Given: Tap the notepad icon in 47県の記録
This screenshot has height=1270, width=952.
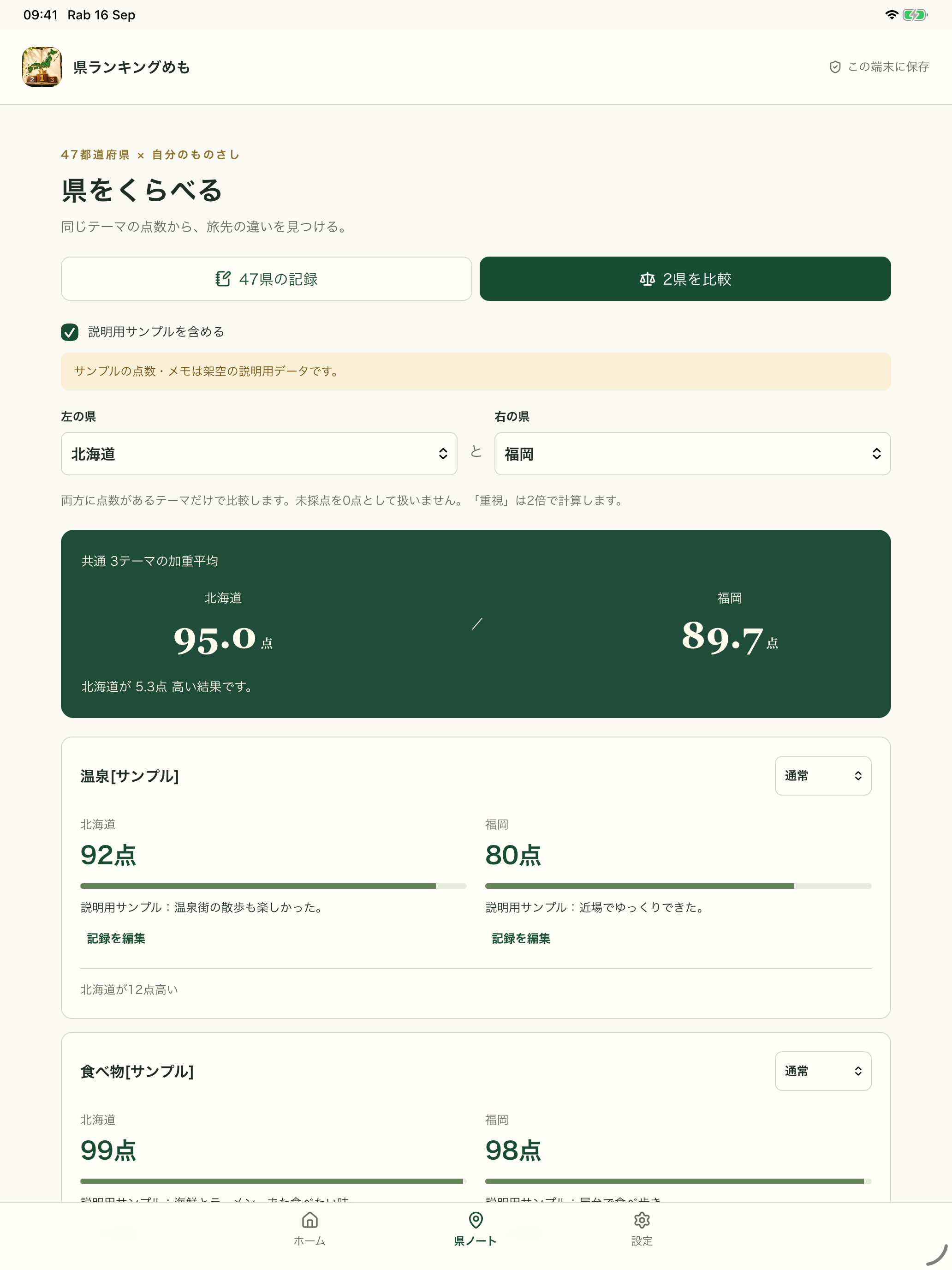Looking at the screenshot, I should point(223,279).
